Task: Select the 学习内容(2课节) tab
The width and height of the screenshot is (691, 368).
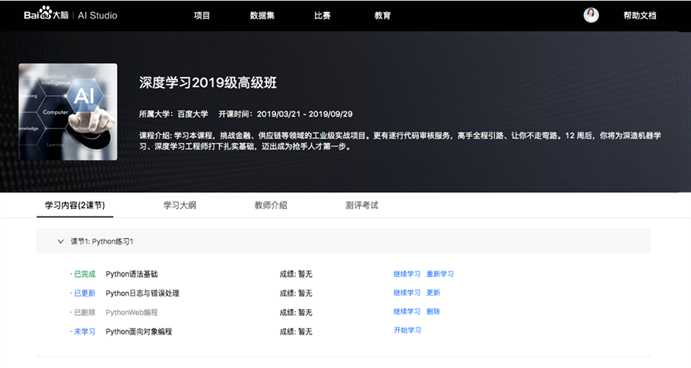Action: coord(75,205)
